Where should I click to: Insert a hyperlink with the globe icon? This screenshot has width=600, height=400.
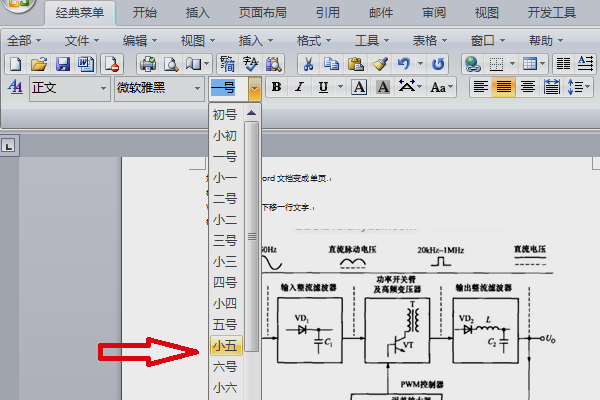pos(473,64)
